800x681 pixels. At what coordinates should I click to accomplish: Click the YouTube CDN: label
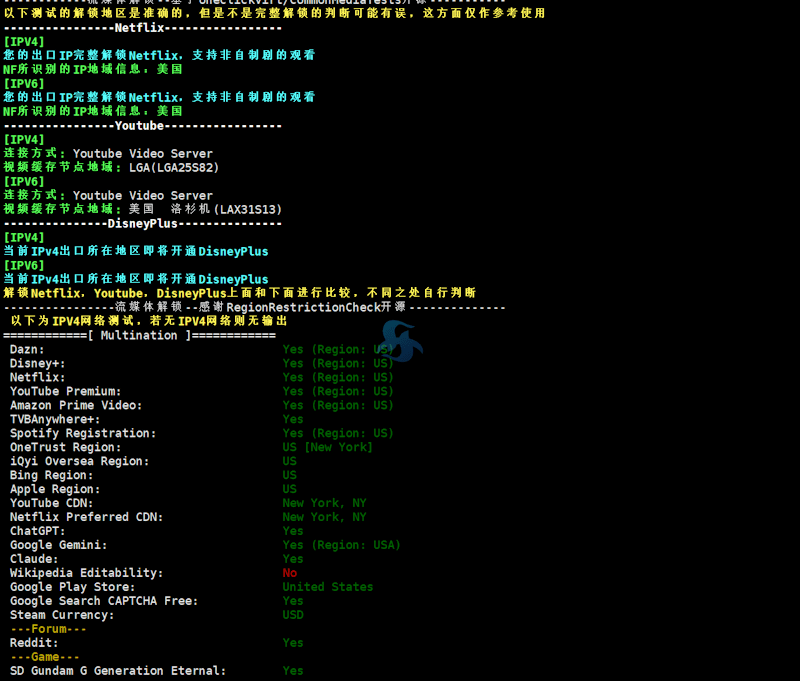point(52,503)
